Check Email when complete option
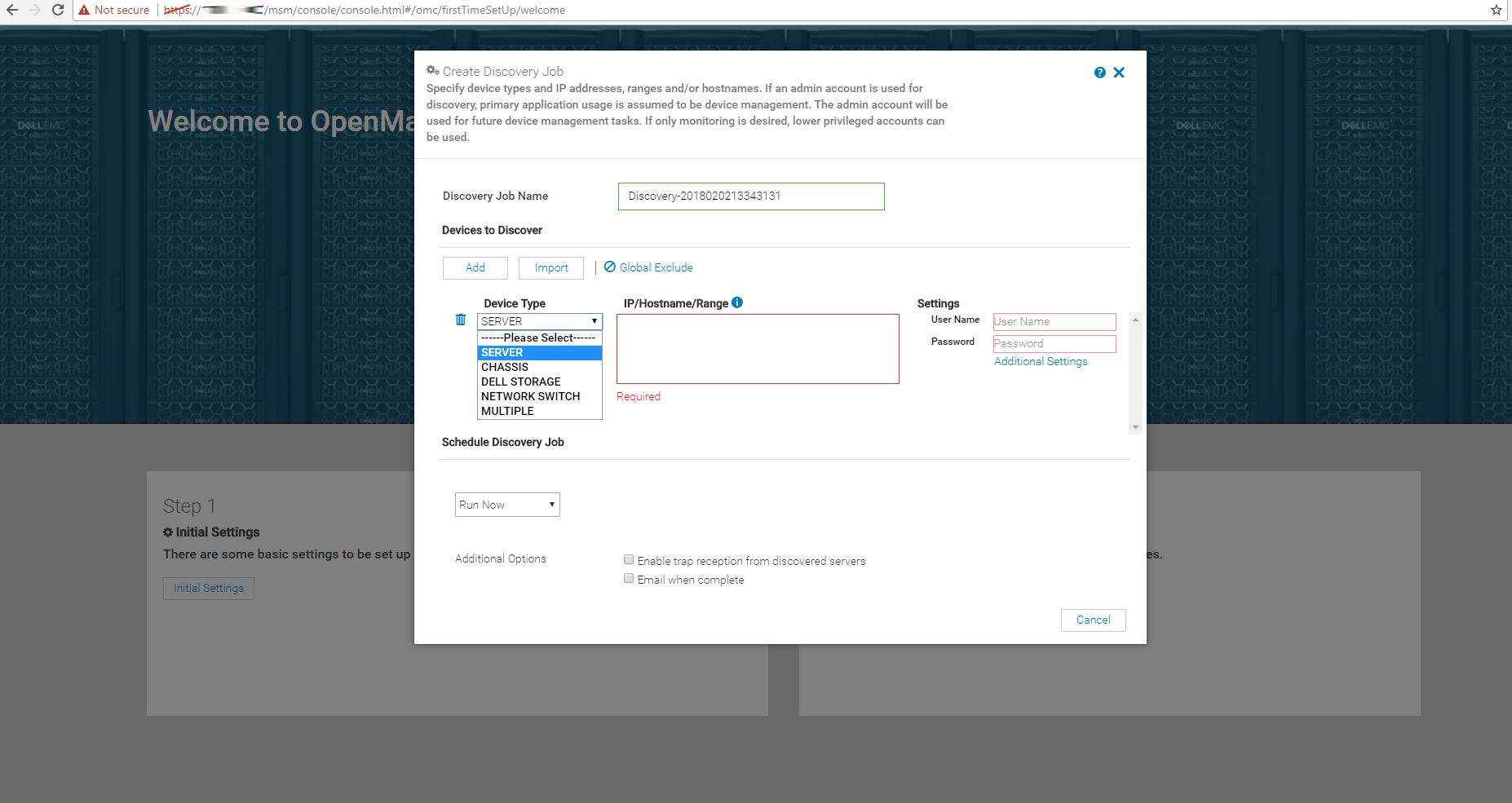1512x803 pixels. [629, 578]
